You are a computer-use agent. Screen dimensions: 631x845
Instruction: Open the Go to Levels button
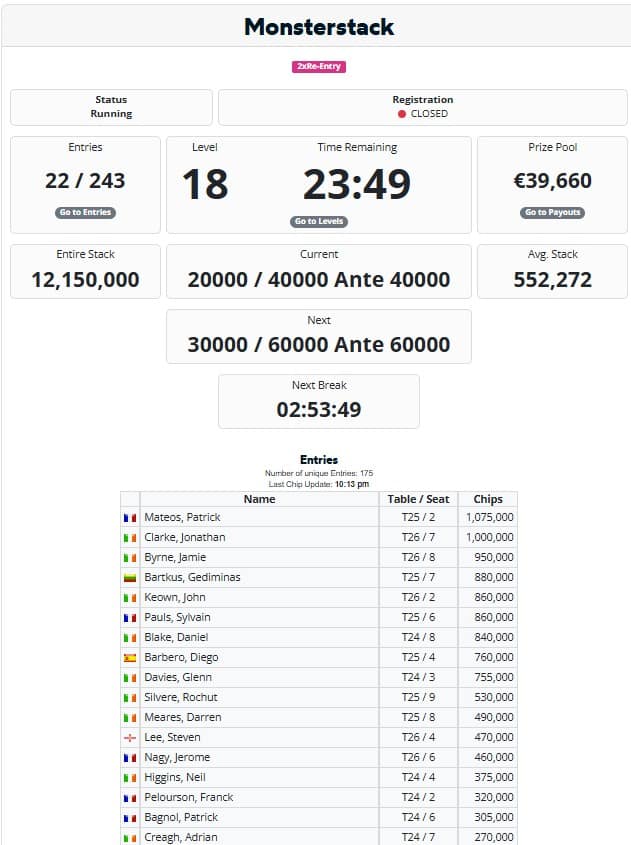(x=319, y=221)
